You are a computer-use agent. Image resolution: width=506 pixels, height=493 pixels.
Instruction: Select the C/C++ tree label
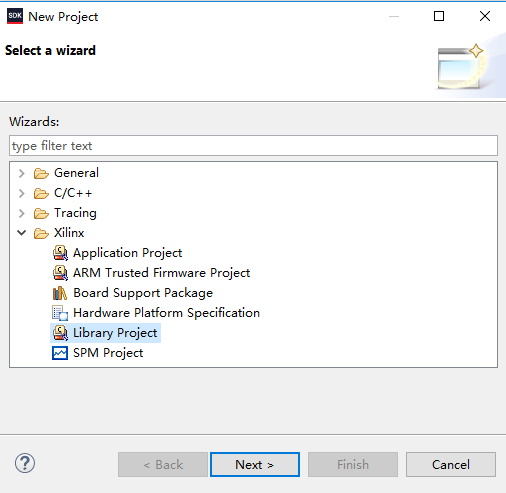click(73, 193)
